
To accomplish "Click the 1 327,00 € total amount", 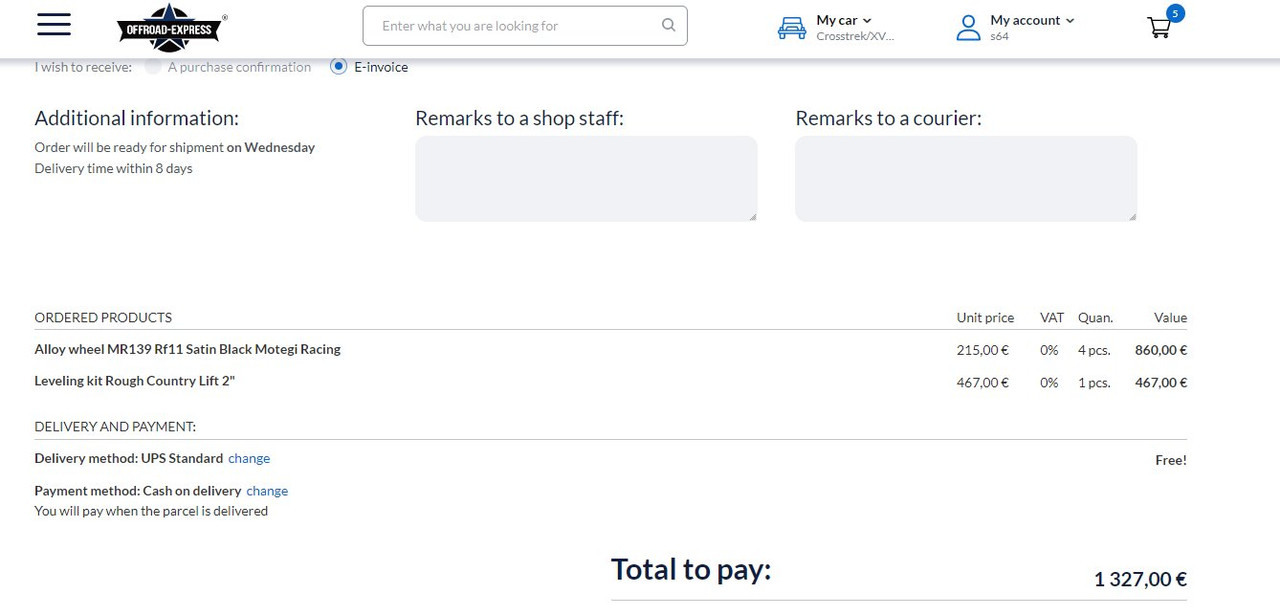I will 1140,579.
